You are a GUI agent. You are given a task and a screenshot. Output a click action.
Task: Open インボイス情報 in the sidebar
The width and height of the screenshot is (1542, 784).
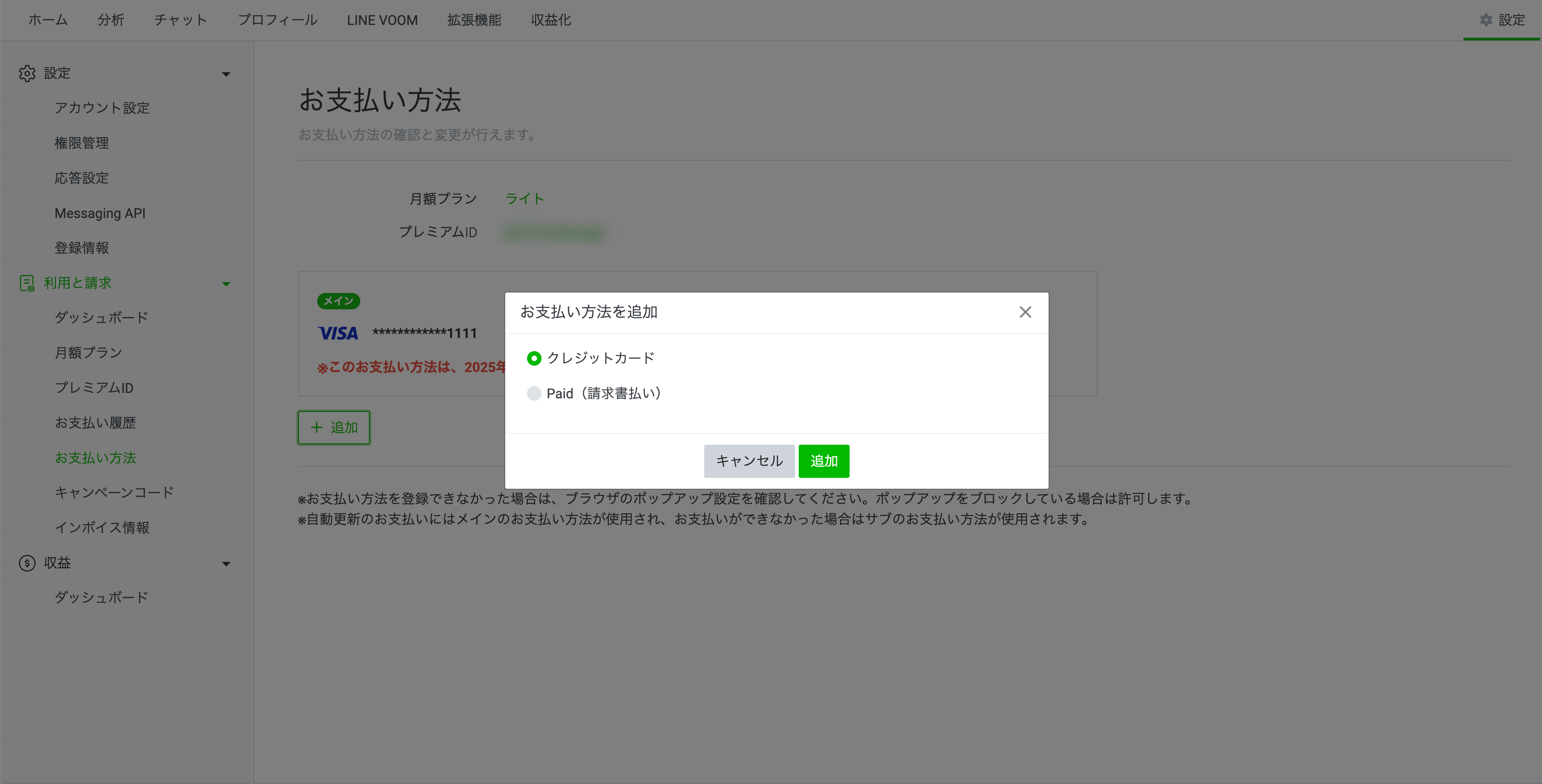click(x=102, y=527)
